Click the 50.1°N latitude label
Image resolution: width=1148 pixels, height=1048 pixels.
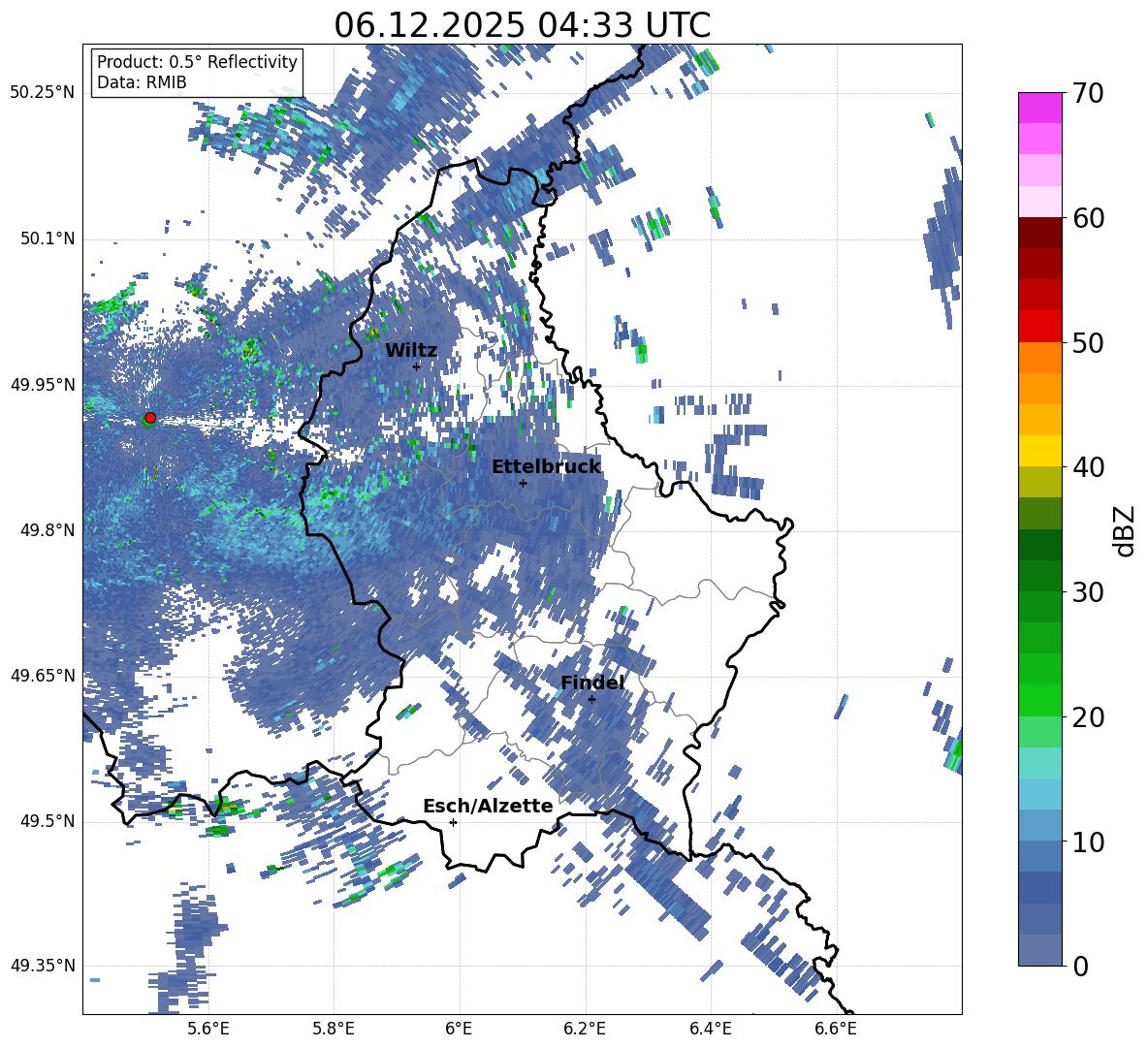tap(47, 238)
